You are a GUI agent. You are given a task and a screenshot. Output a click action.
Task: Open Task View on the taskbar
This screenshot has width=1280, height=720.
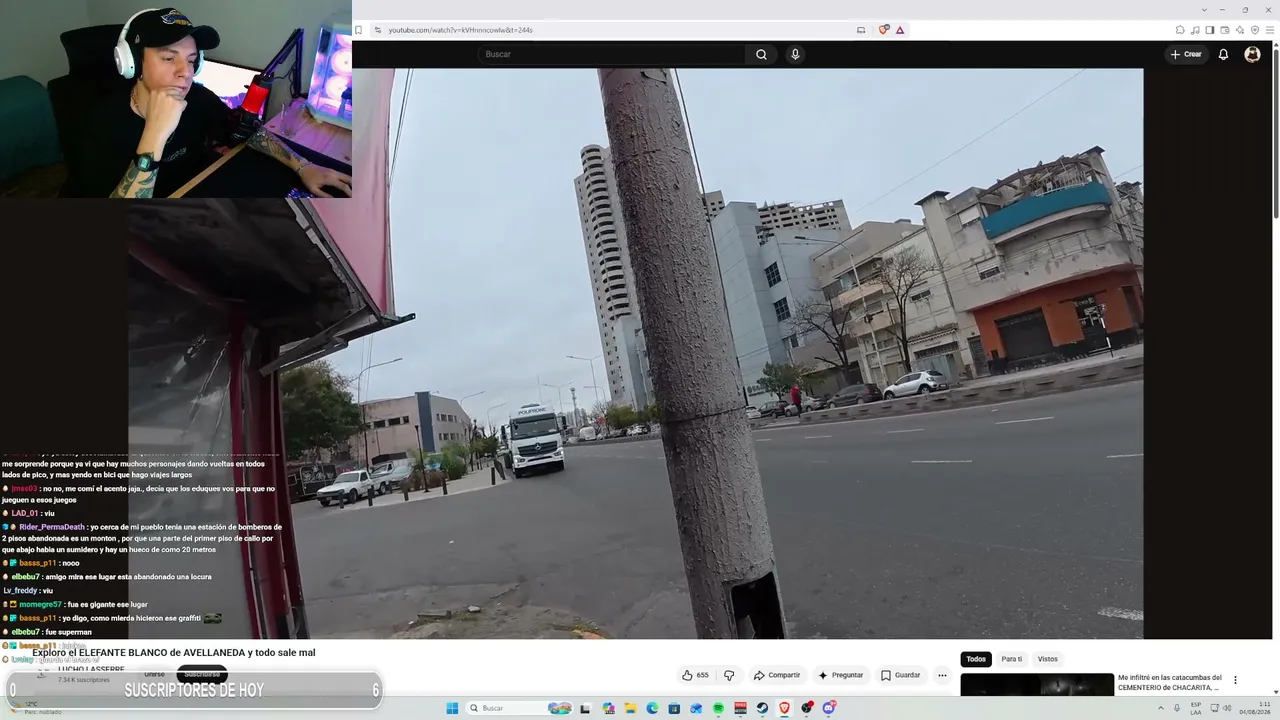[x=587, y=708]
